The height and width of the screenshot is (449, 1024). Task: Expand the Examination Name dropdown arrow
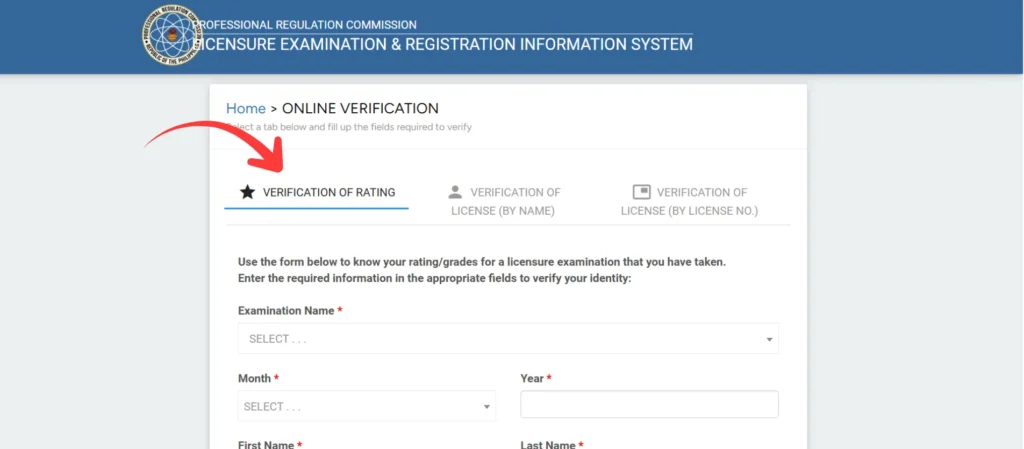coord(769,339)
